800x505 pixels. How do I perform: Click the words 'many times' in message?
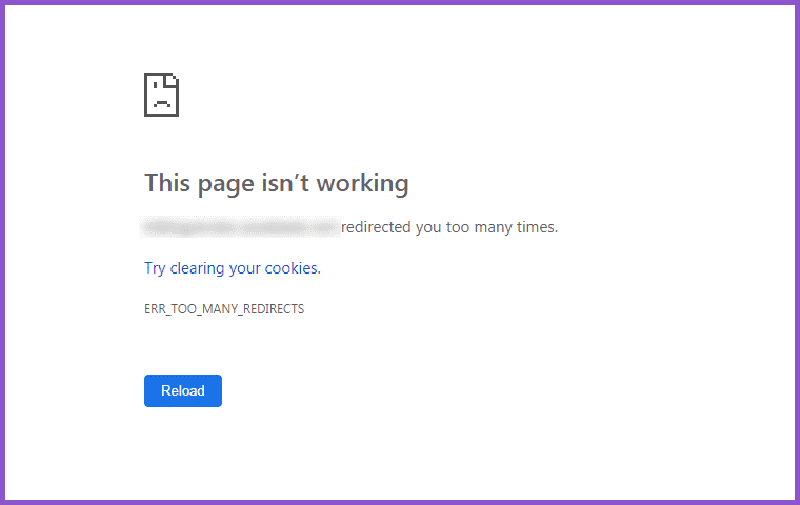[516, 227]
